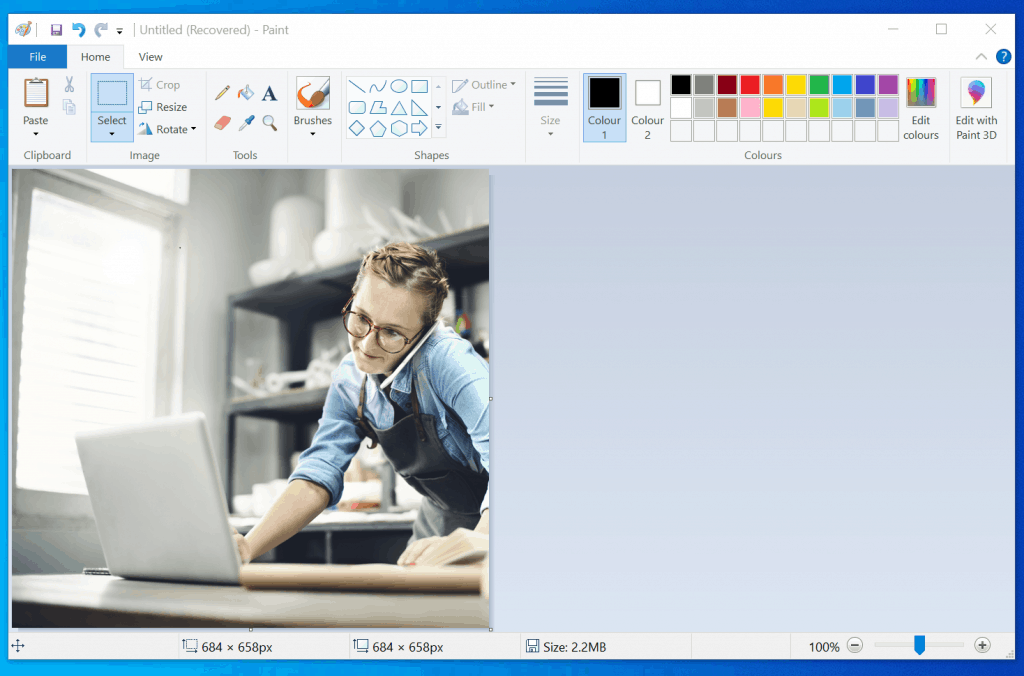Select the Colour picker tool
Image resolution: width=1024 pixels, height=676 pixels.
coord(245,122)
